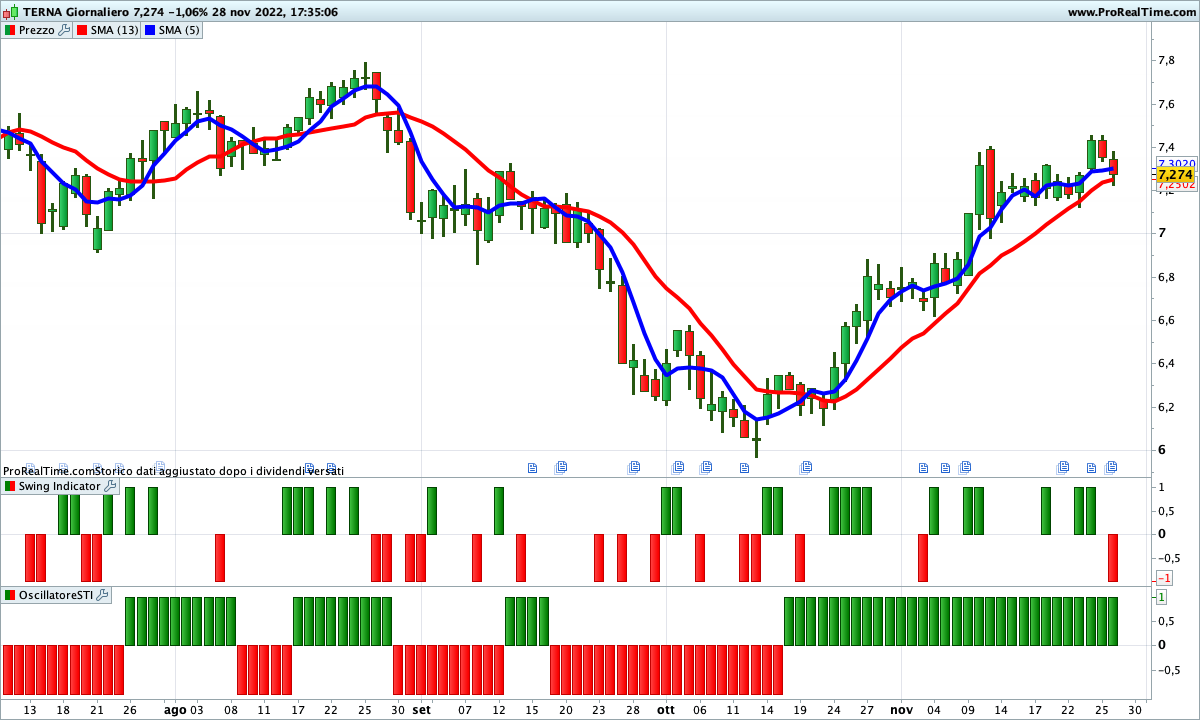
Task: Open the news icon above the 19 date label
Action: [x=806, y=467]
